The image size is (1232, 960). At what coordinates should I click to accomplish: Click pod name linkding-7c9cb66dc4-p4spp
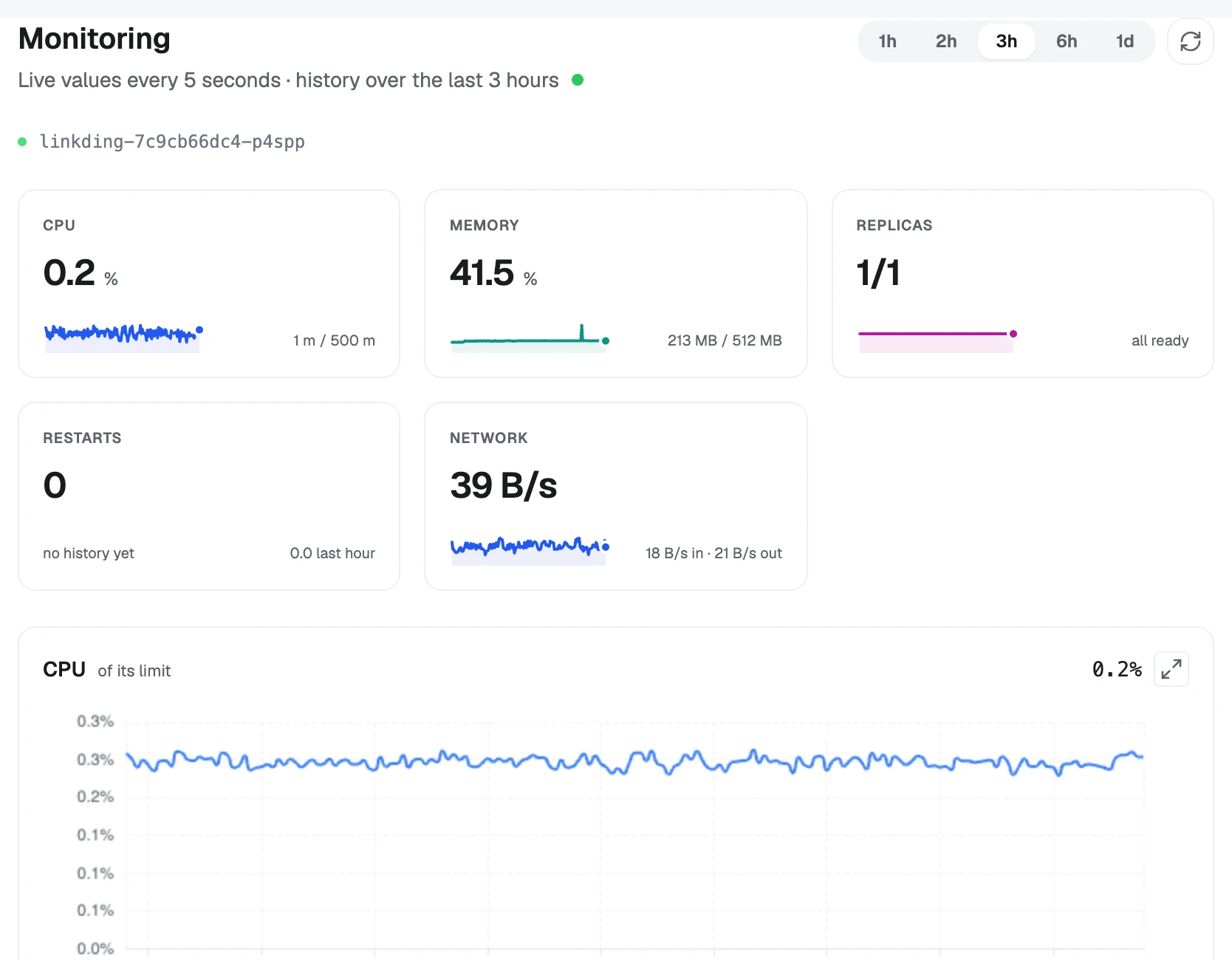pyautogui.click(x=172, y=141)
